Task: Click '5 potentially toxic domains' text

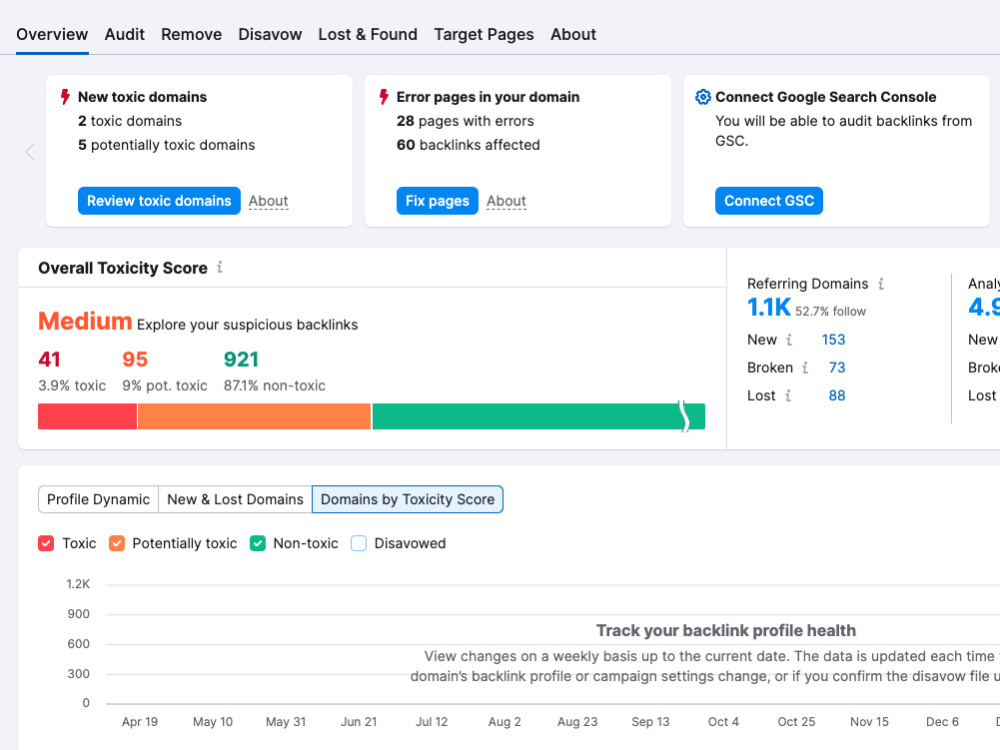Action: tap(166, 145)
